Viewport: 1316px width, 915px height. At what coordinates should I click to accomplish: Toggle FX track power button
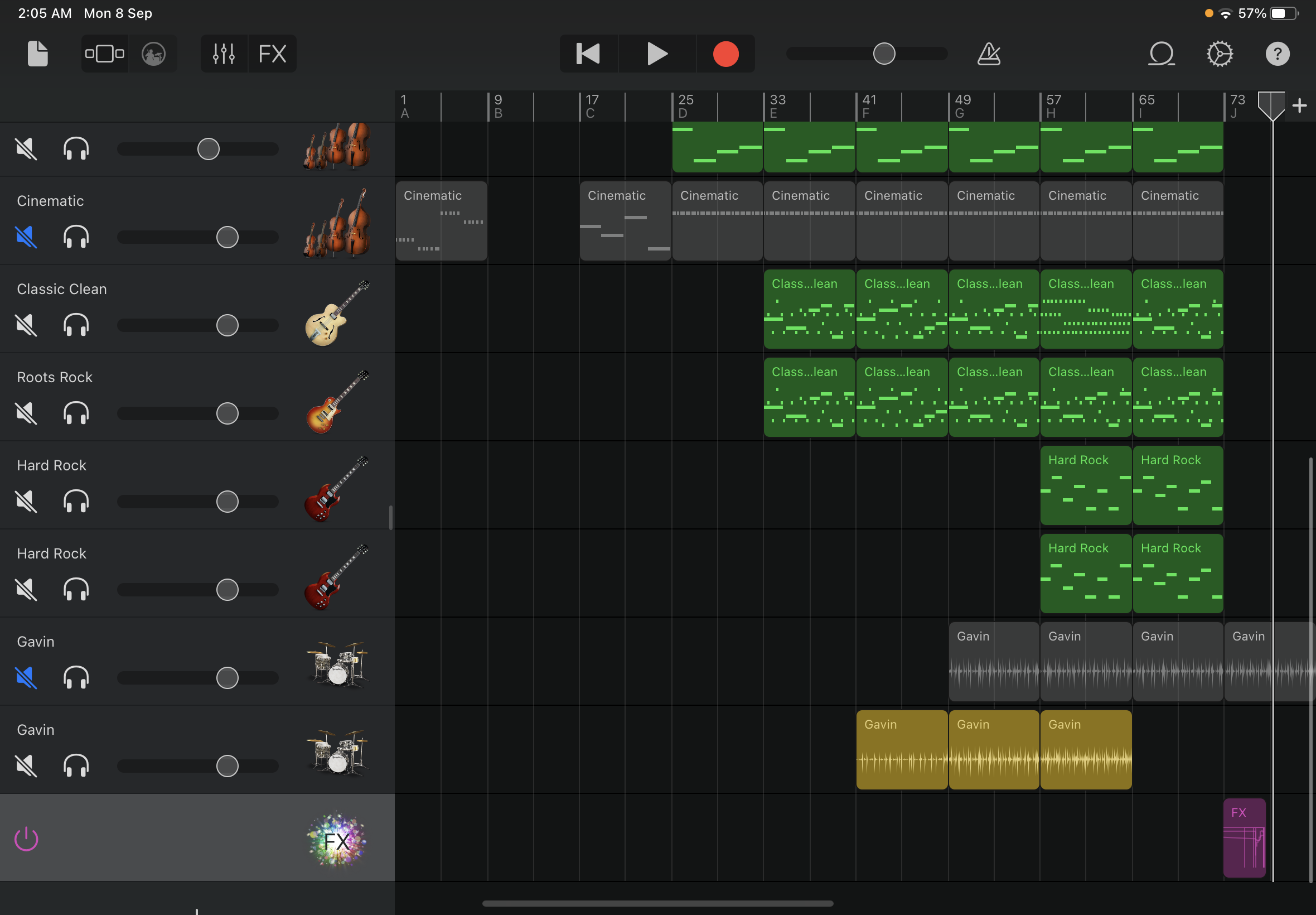(x=26, y=839)
